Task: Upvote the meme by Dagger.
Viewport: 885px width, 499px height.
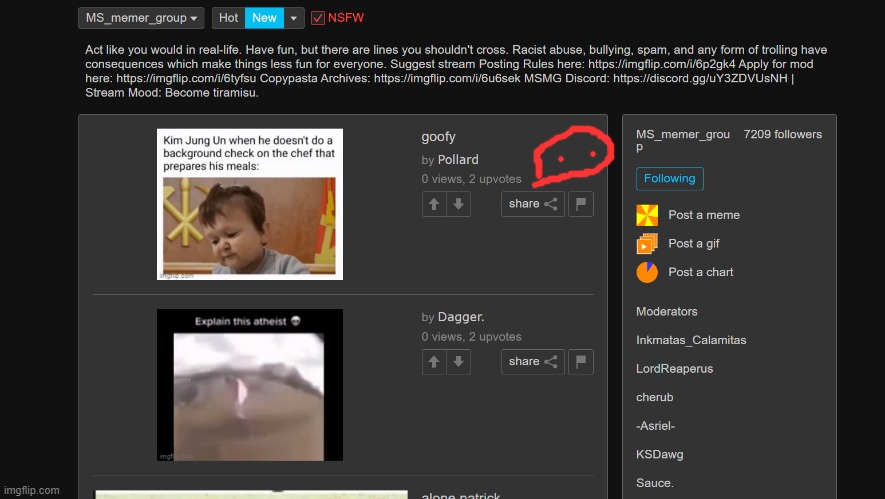Action: 434,362
